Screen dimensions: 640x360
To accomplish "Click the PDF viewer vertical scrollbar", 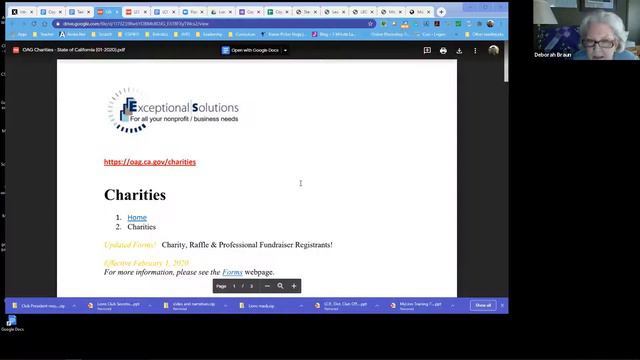I will 506,61.
